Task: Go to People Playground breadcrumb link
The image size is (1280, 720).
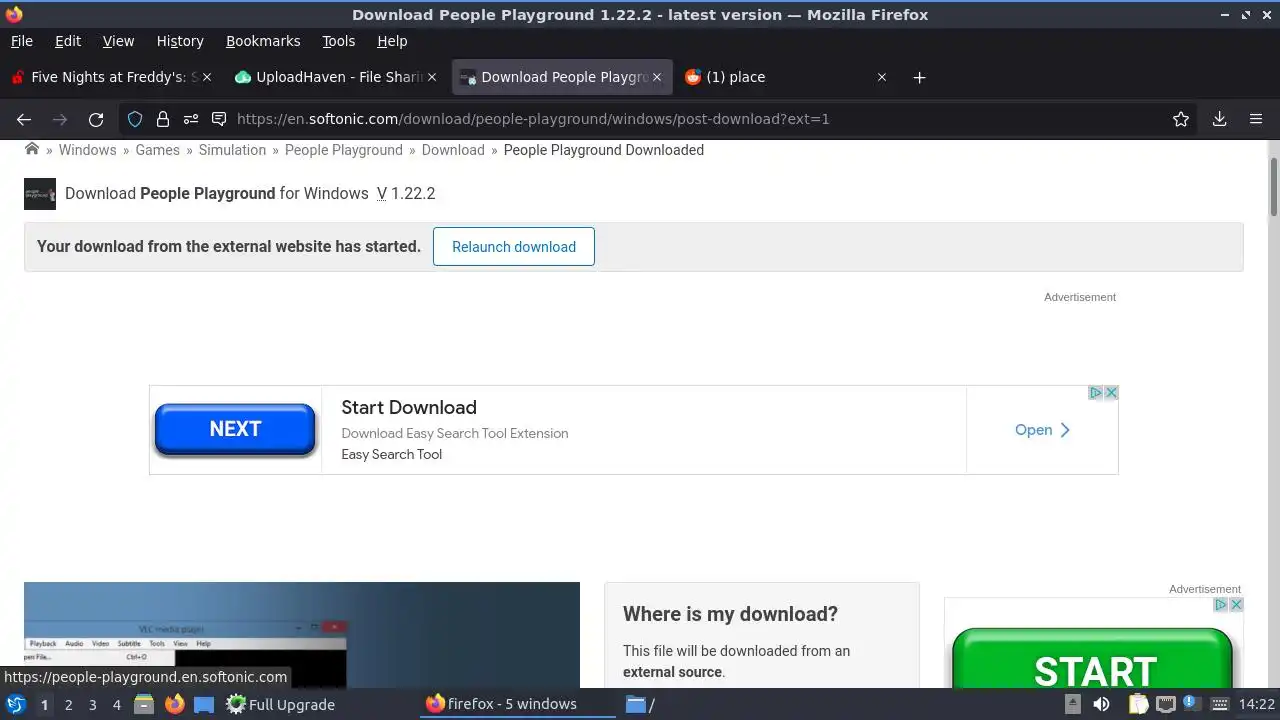Action: (344, 150)
